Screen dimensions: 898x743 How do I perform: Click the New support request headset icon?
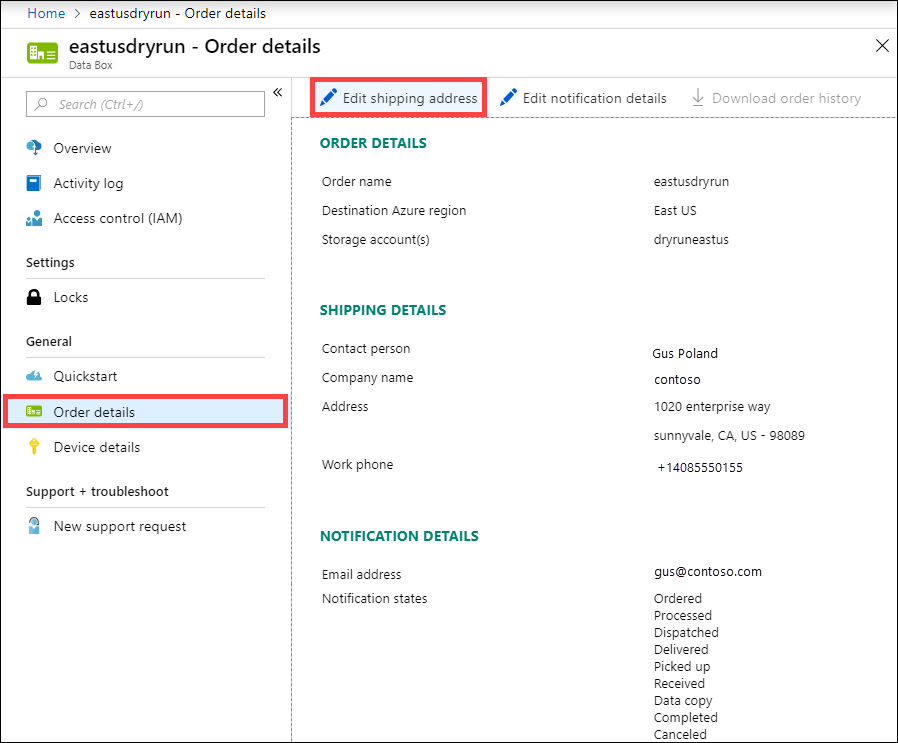point(32,526)
